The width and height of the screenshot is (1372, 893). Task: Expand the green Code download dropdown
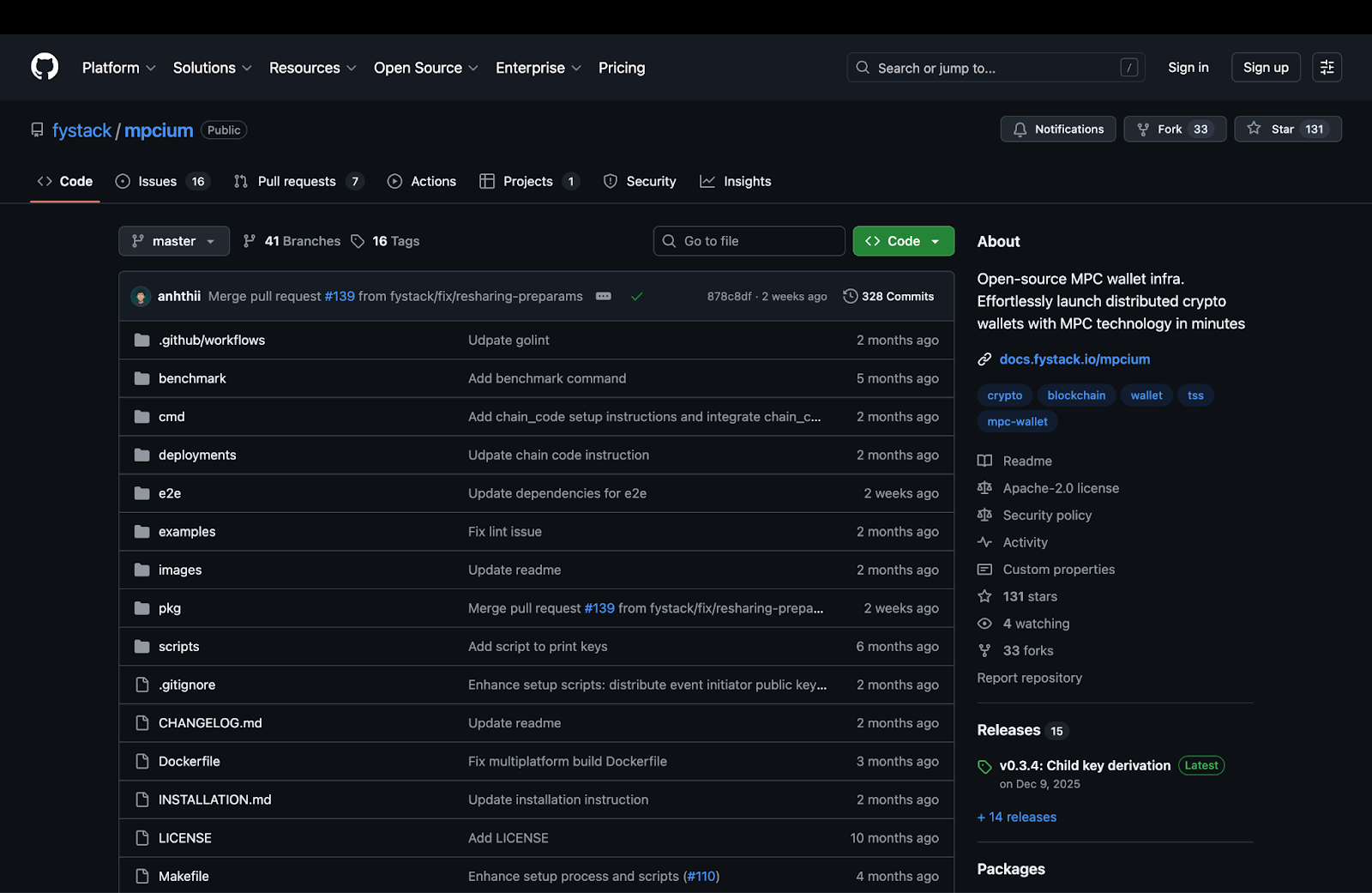902,241
